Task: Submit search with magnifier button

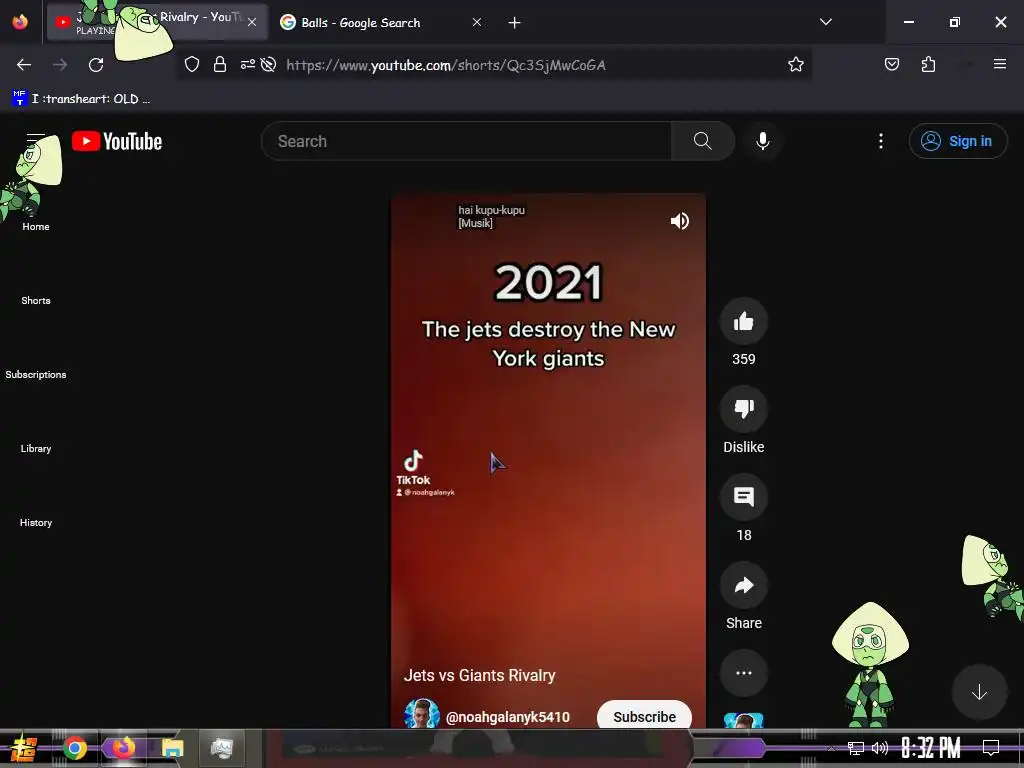Action: tap(703, 141)
